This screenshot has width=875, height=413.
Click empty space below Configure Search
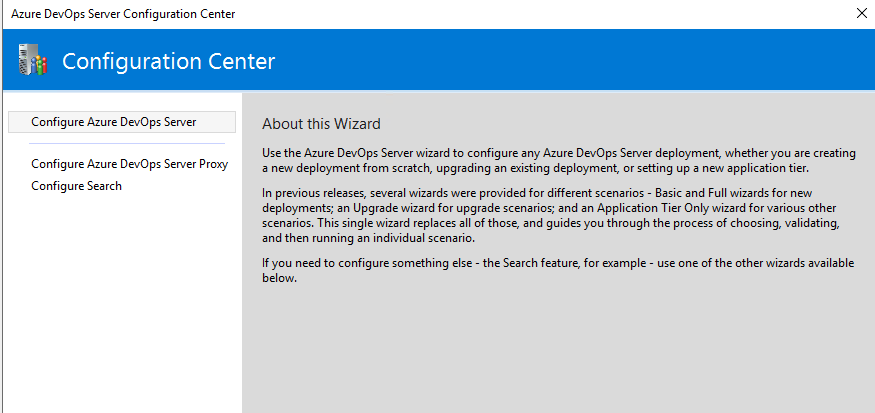coord(120,300)
